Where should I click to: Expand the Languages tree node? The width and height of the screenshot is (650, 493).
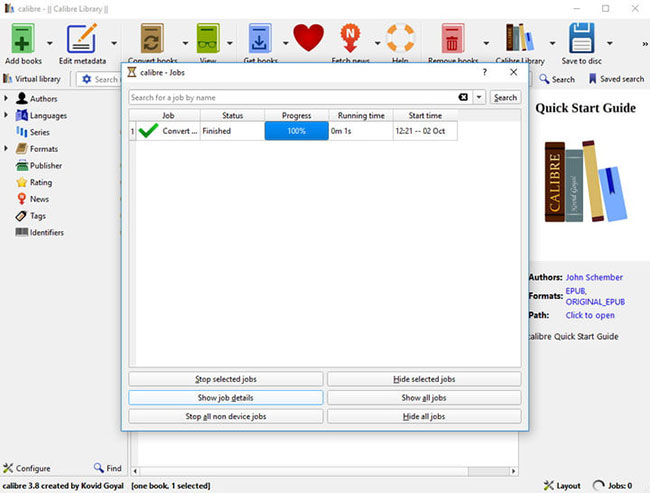(x=6, y=115)
